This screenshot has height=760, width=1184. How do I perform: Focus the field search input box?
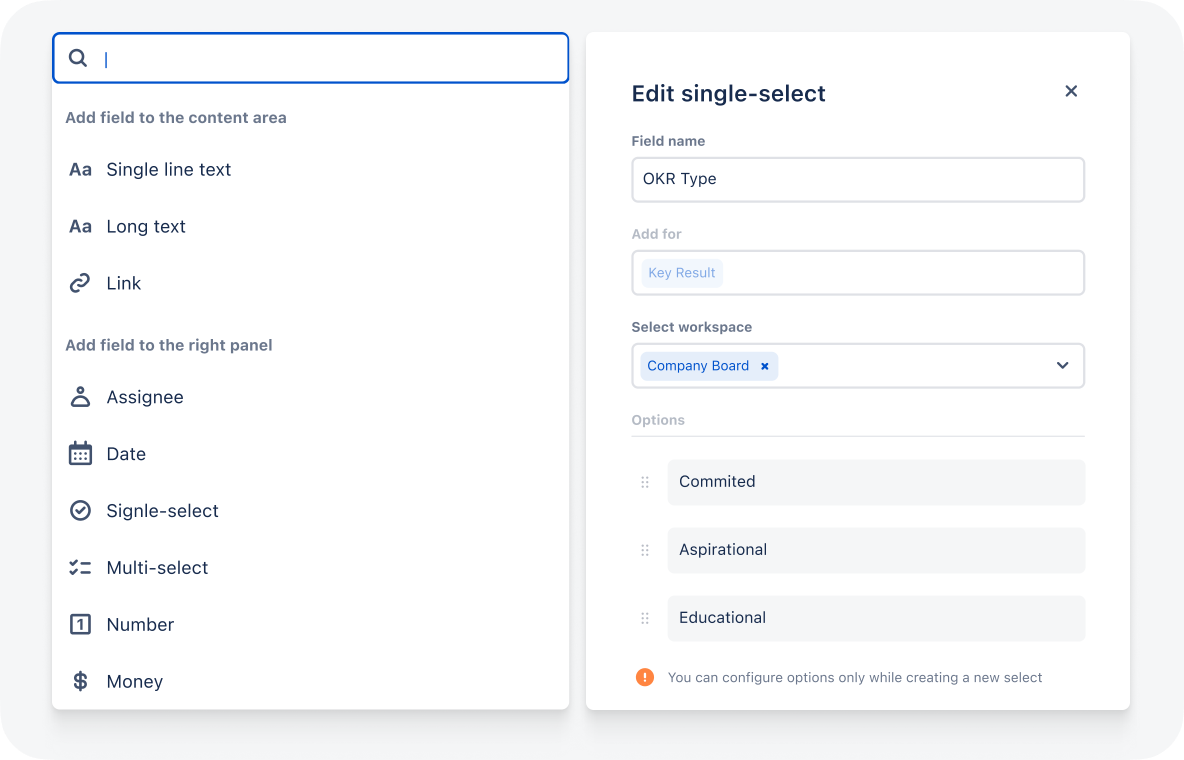click(x=310, y=58)
